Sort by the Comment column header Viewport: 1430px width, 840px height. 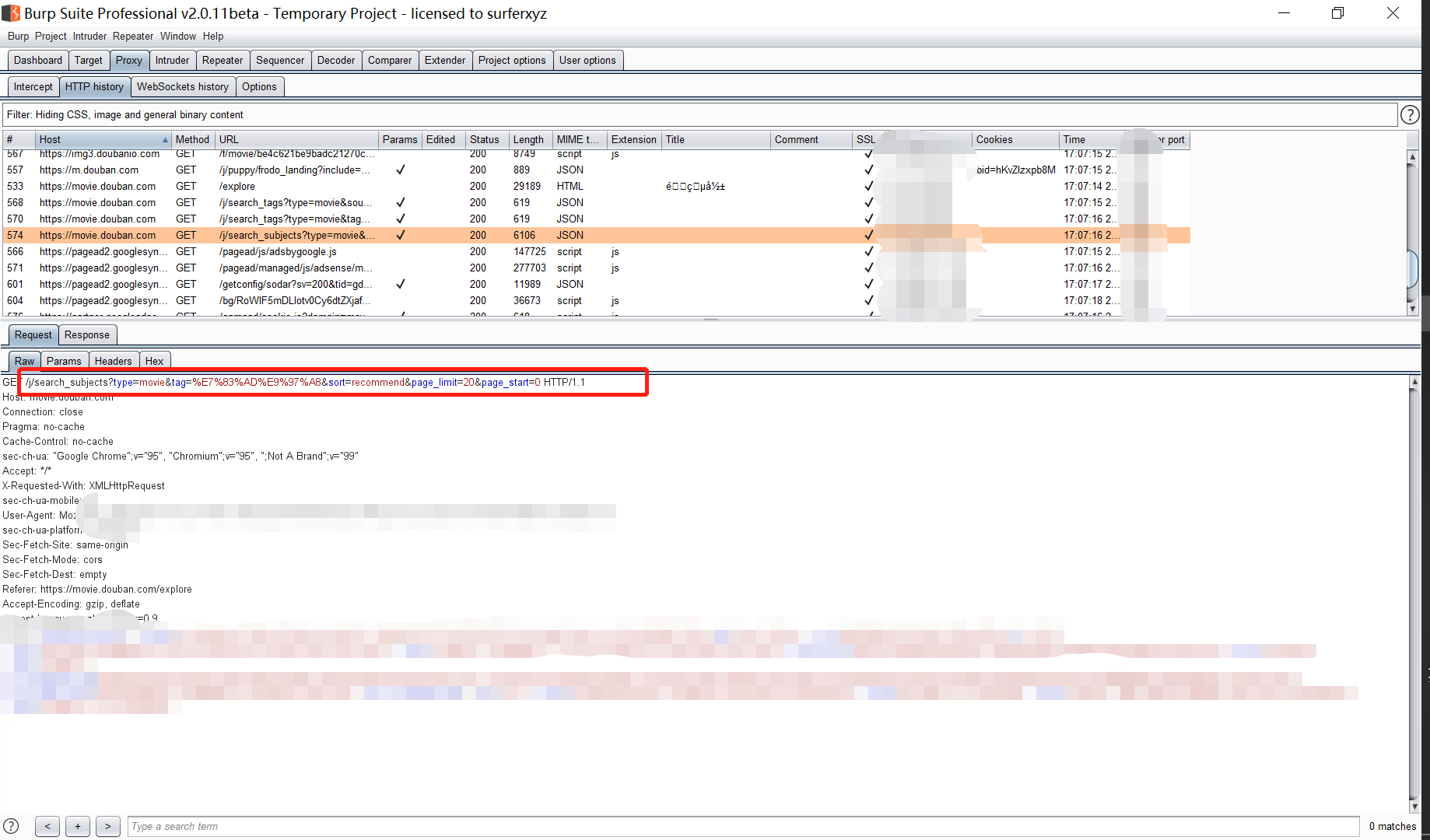coord(811,140)
